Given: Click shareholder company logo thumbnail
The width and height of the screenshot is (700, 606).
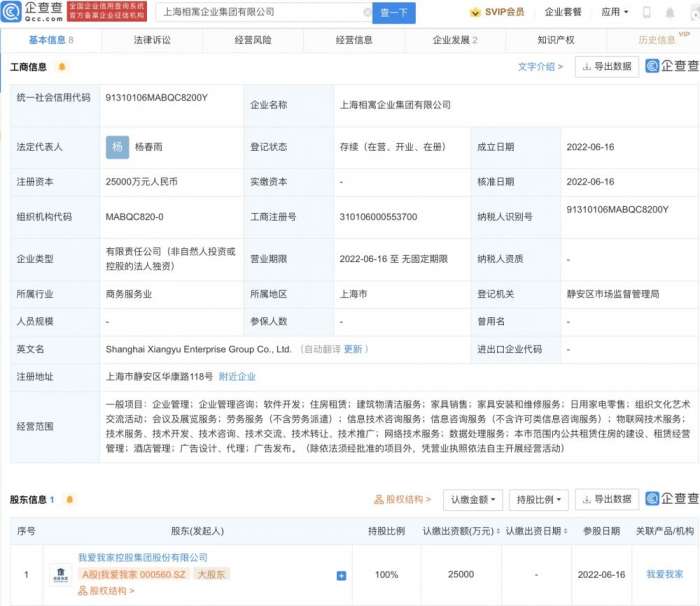Looking at the screenshot, I should 60,574.
